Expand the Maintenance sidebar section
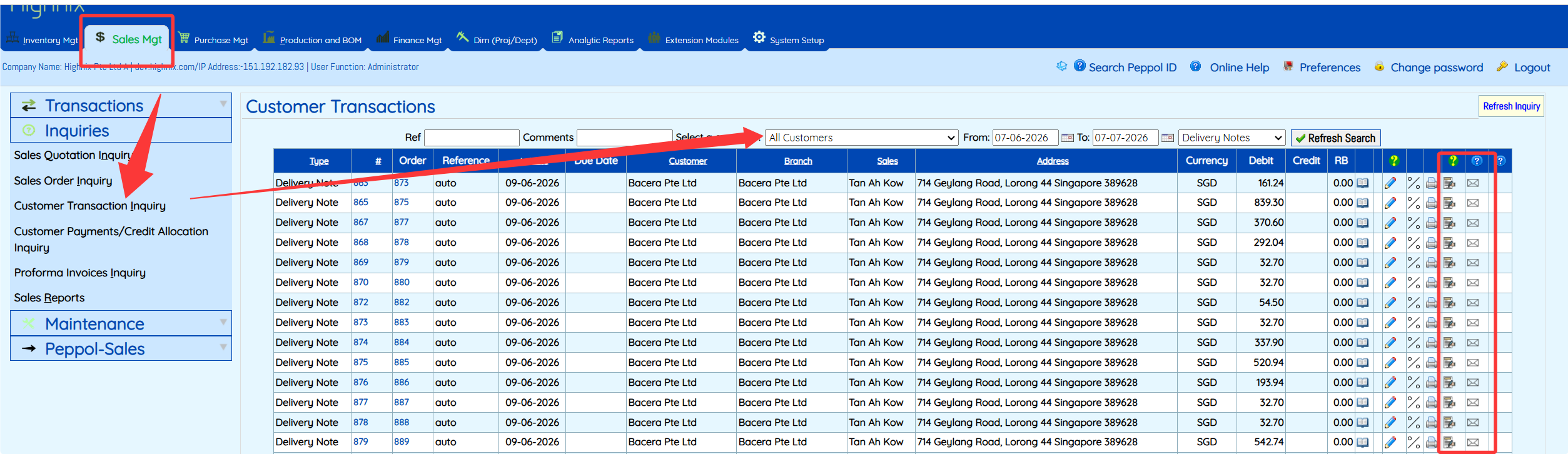The width and height of the screenshot is (1568, 454). (x=121, y=324)
